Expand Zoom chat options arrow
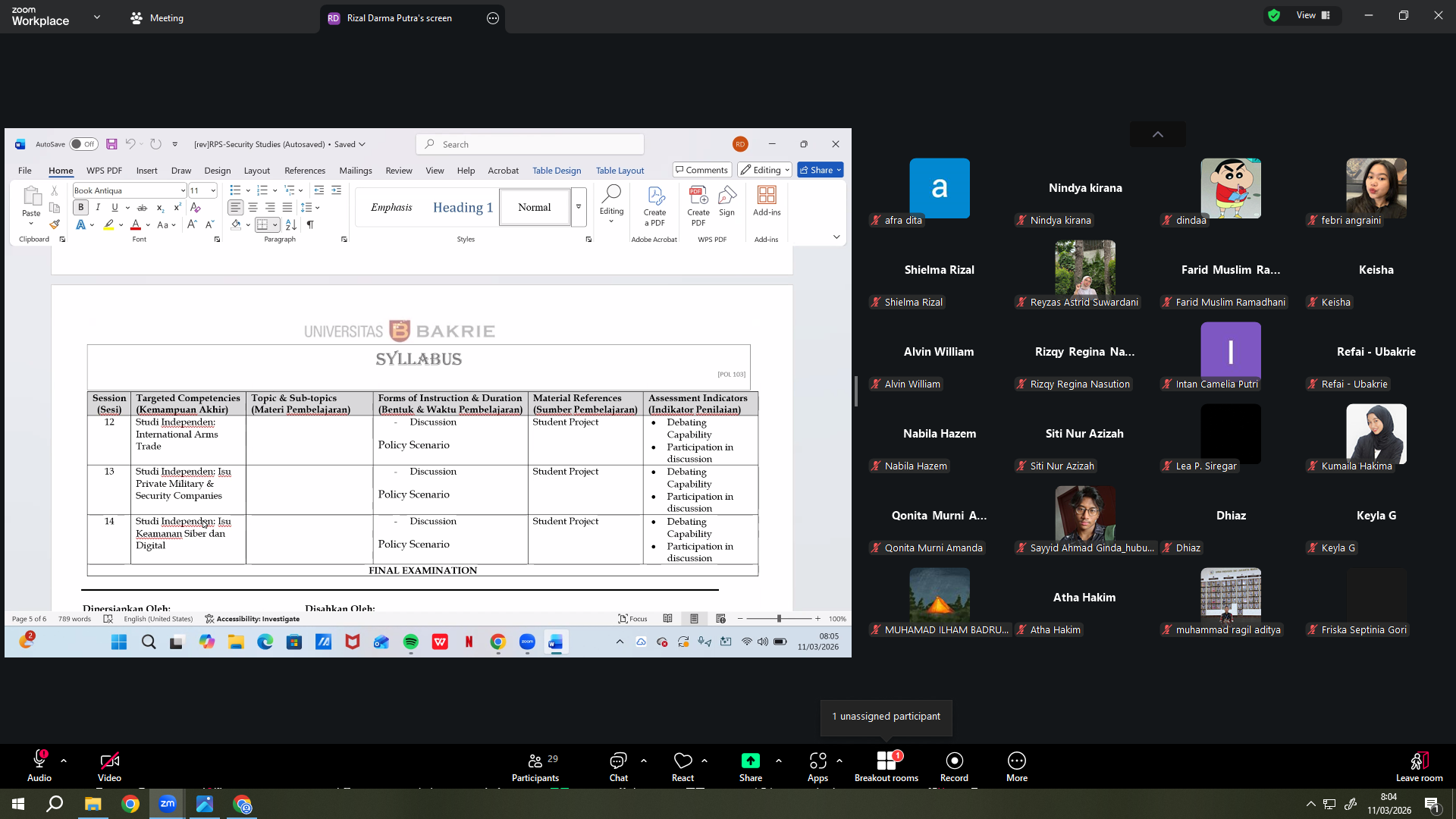Viewport: 1456px width, 819px height. point(644,761)
